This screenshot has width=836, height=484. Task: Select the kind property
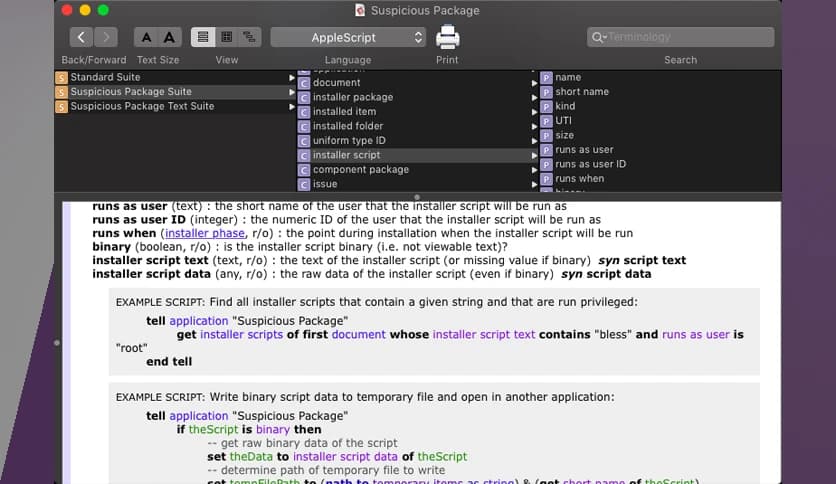point(661,106)
